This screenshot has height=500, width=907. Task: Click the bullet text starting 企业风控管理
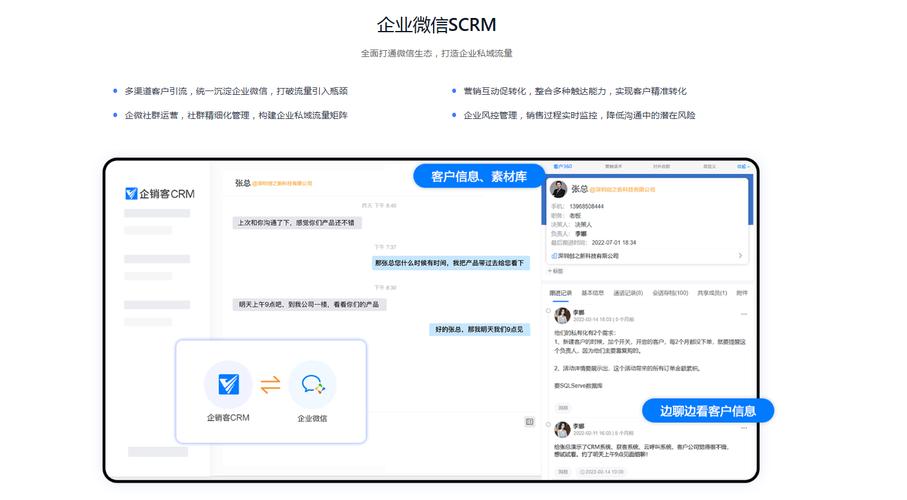[x=580, y=115]
